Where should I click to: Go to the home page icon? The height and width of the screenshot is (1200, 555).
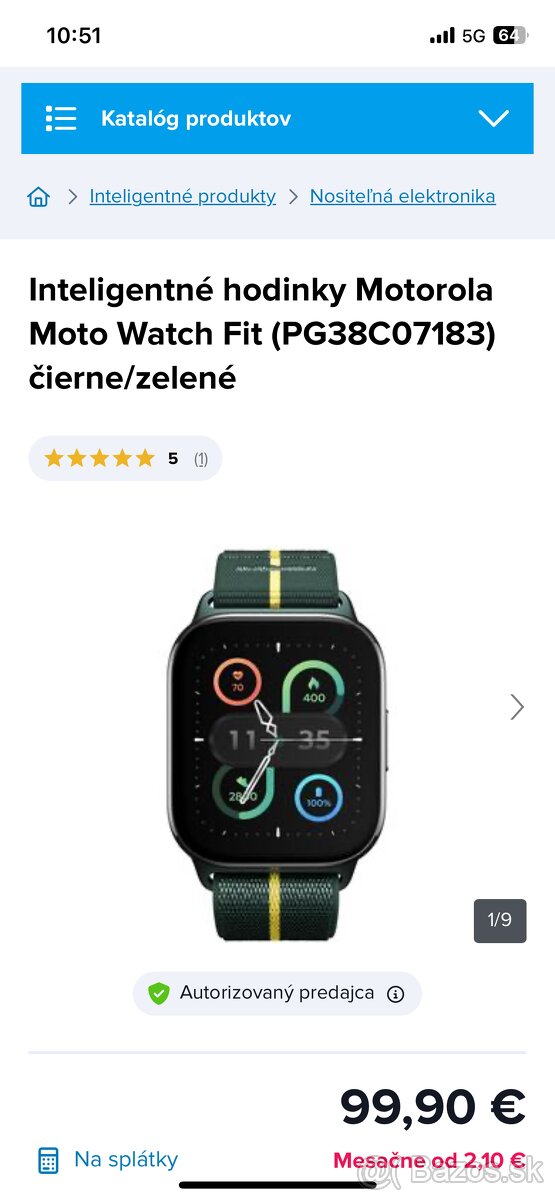click(39, 197)
